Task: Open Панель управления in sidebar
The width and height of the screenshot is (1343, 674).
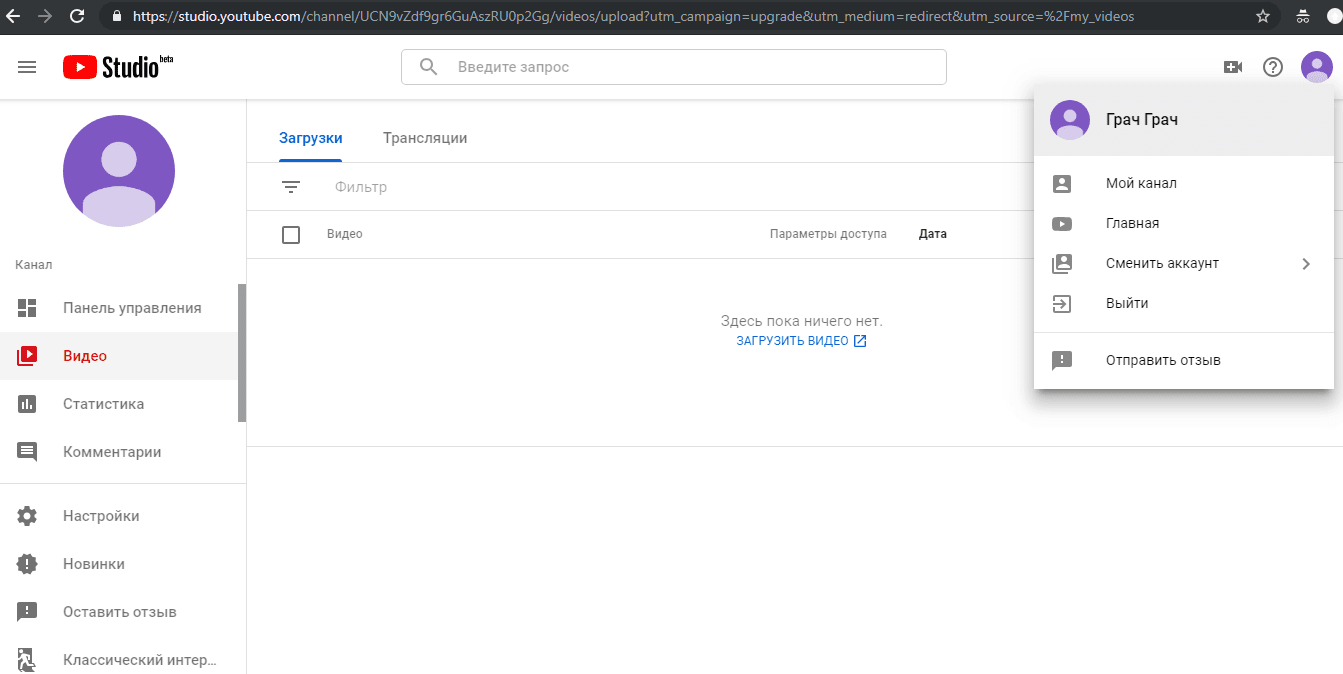Action: pyautogui.click(x=119, y=308)
